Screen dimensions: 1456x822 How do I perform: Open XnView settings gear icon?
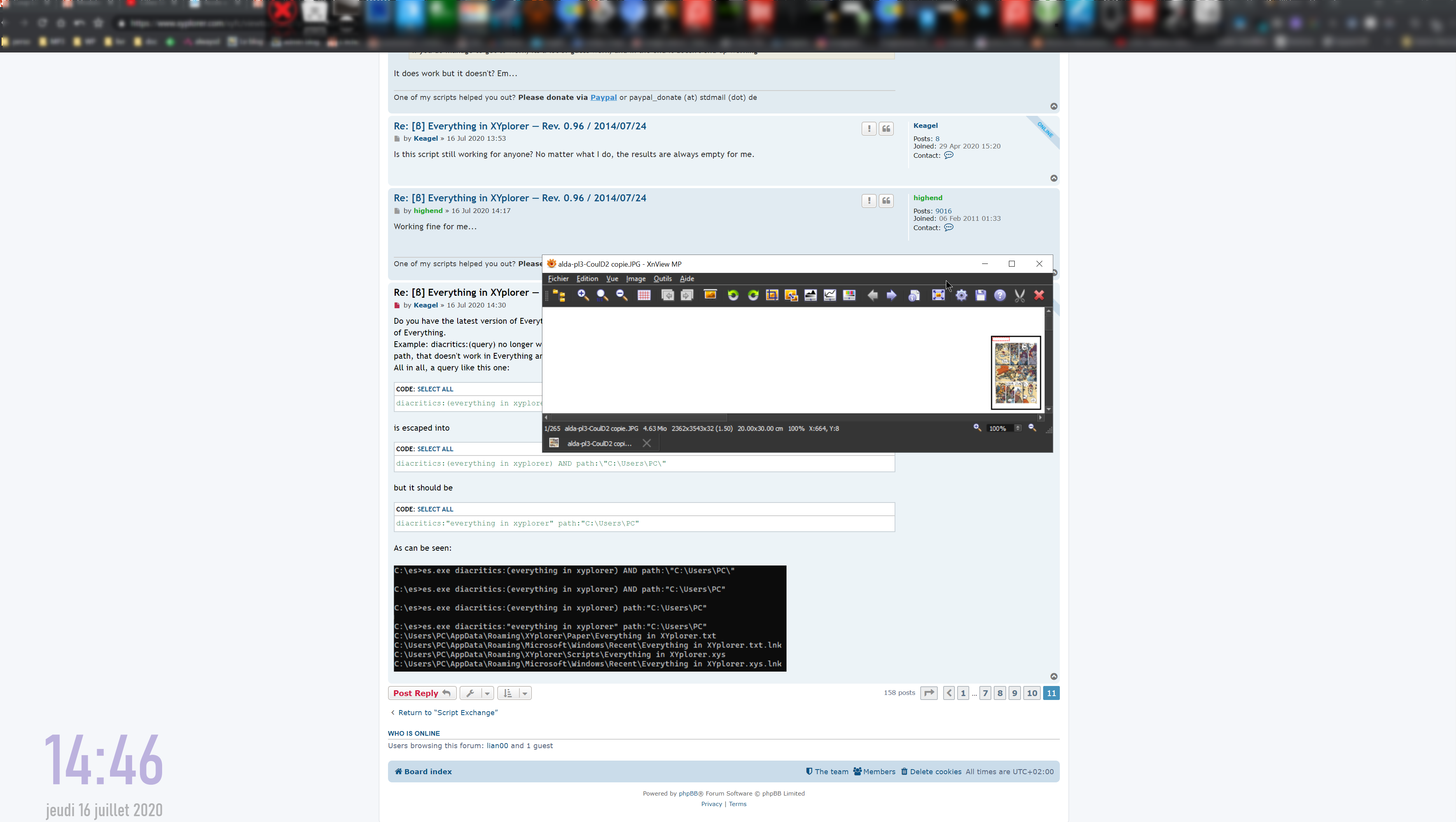point(961,295)
